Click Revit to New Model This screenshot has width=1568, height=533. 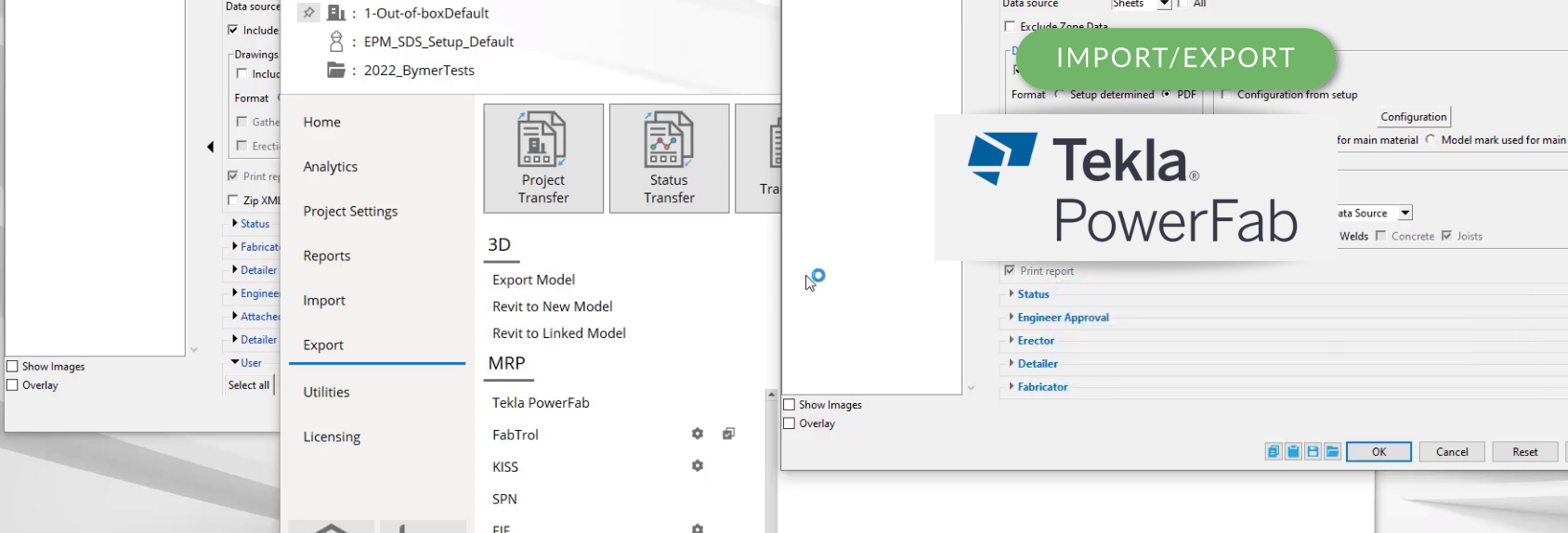tap(553, 306)
